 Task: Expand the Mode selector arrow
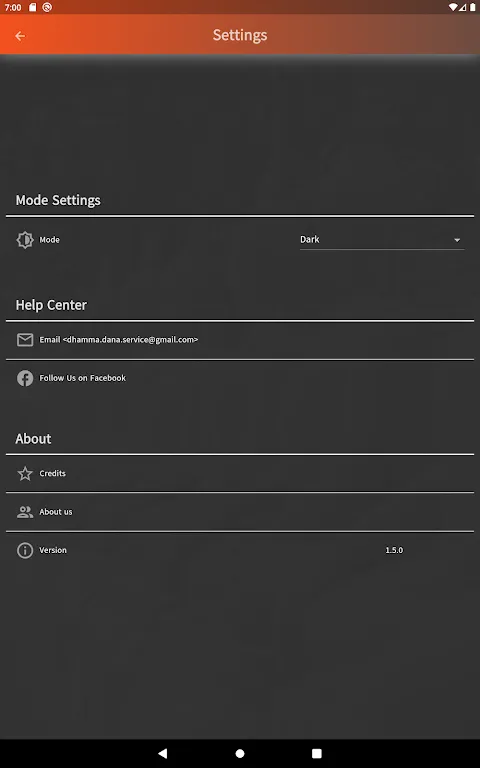tap(457, 240)
